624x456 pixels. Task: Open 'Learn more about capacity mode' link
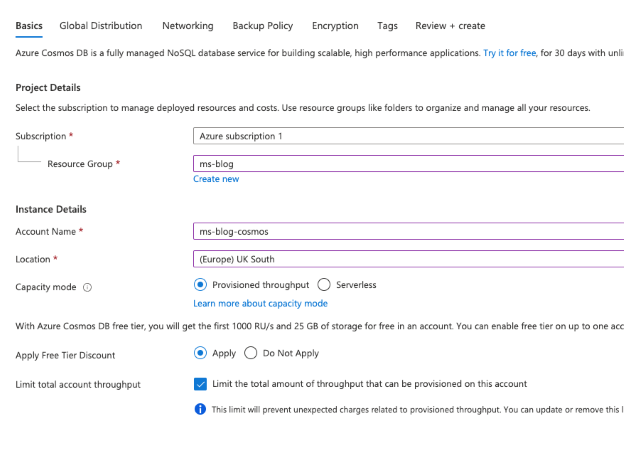click(x=260, y=304)
